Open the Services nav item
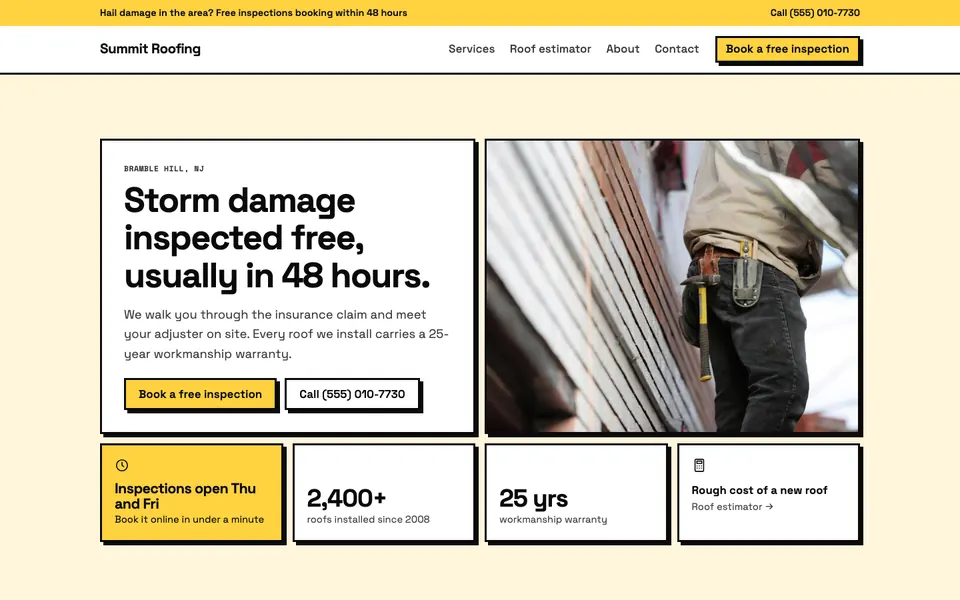The image size is (960, 600). [471, 49]
